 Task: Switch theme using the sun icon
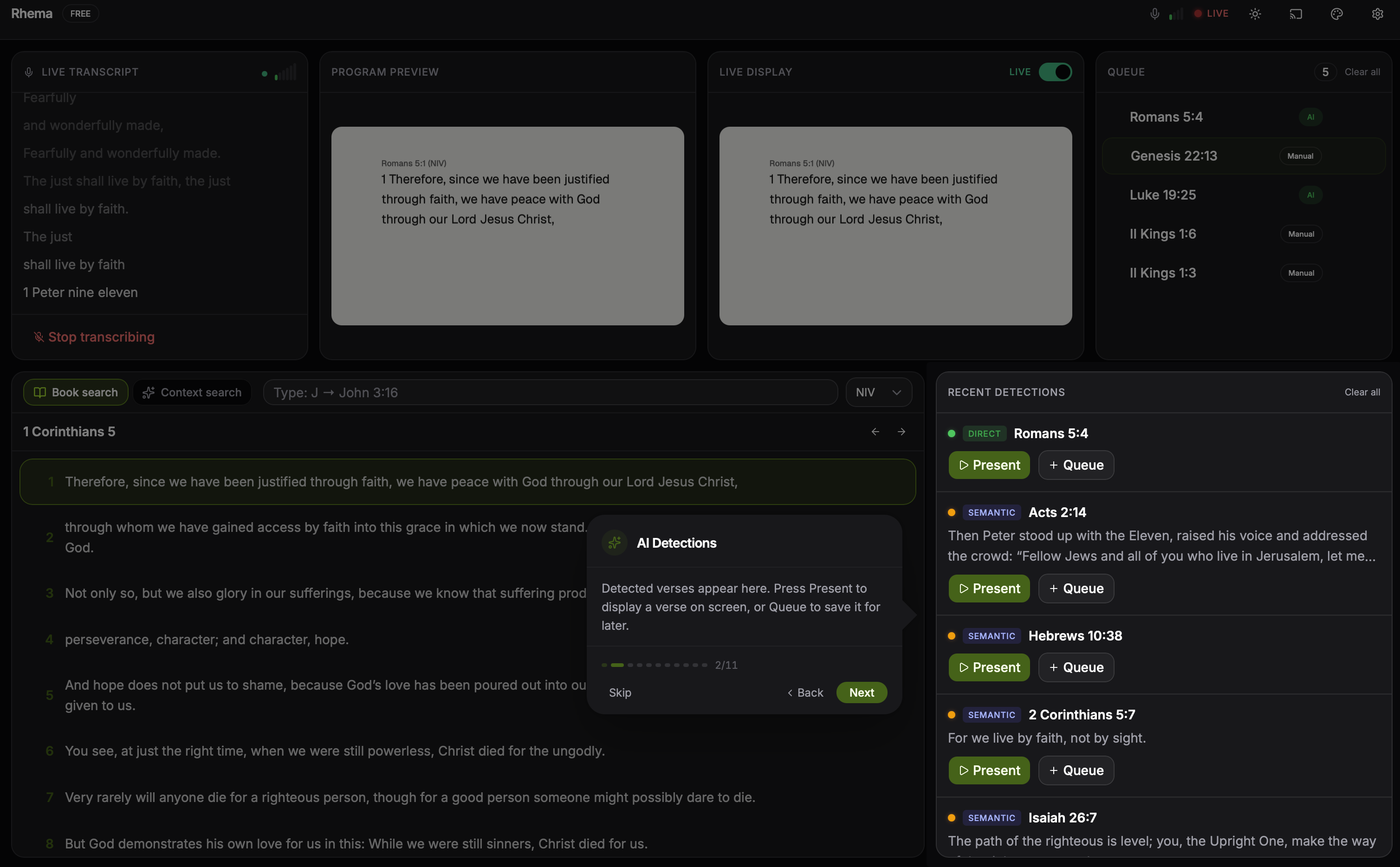pos(1255,14)
